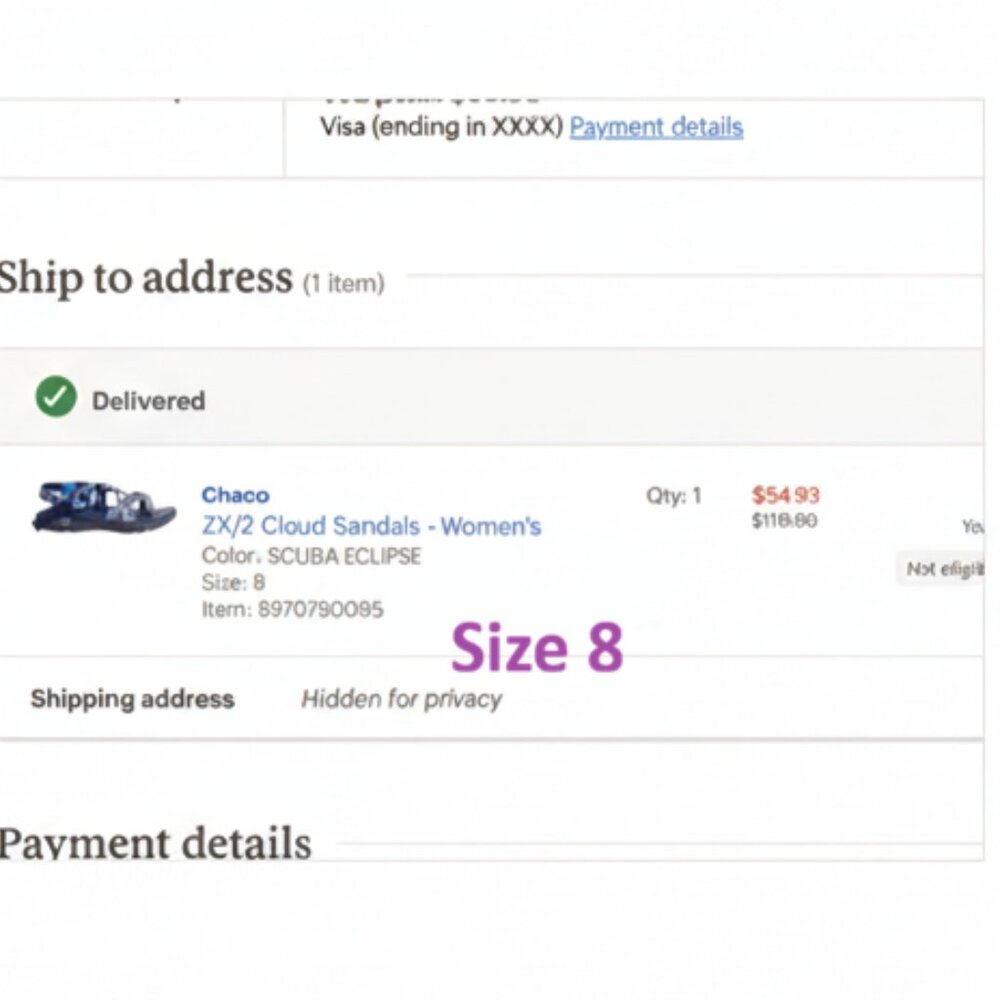
Task: Open ZX/2 Cloud Sandals - Women's link
Action: 371,526
